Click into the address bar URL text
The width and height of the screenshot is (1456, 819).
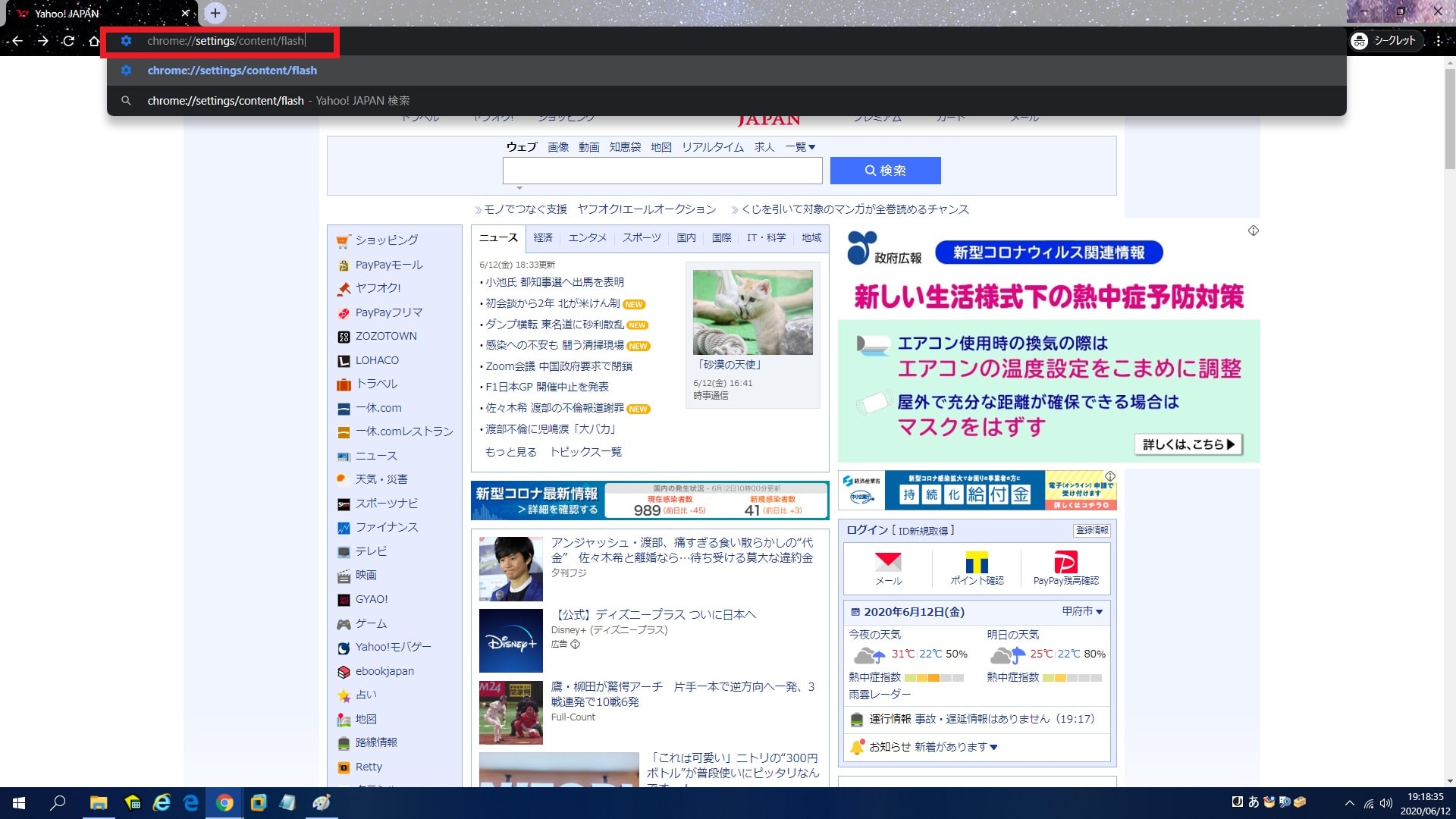tap(226, 41)
